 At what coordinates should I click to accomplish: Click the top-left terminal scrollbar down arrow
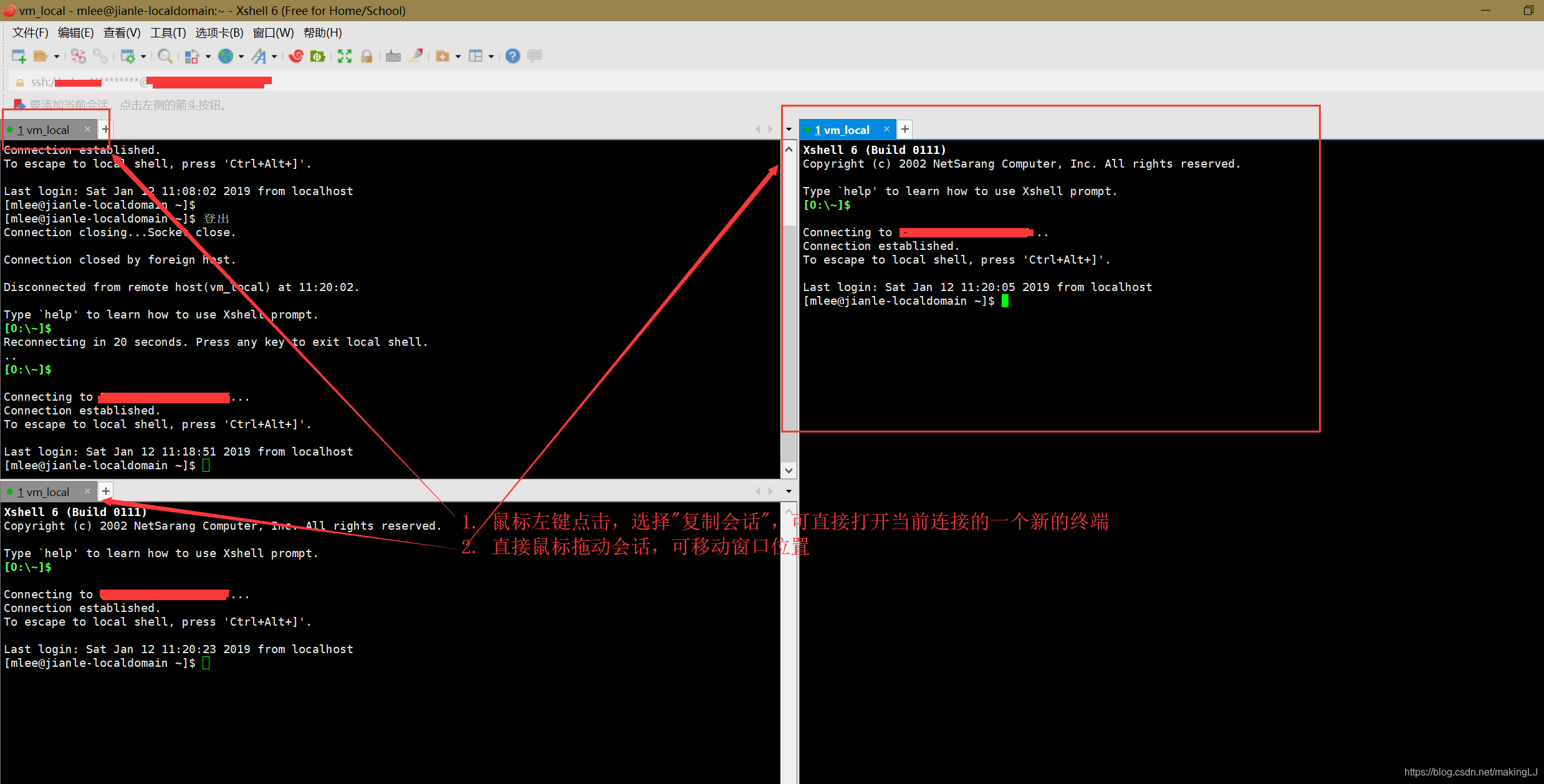(789, 471)
